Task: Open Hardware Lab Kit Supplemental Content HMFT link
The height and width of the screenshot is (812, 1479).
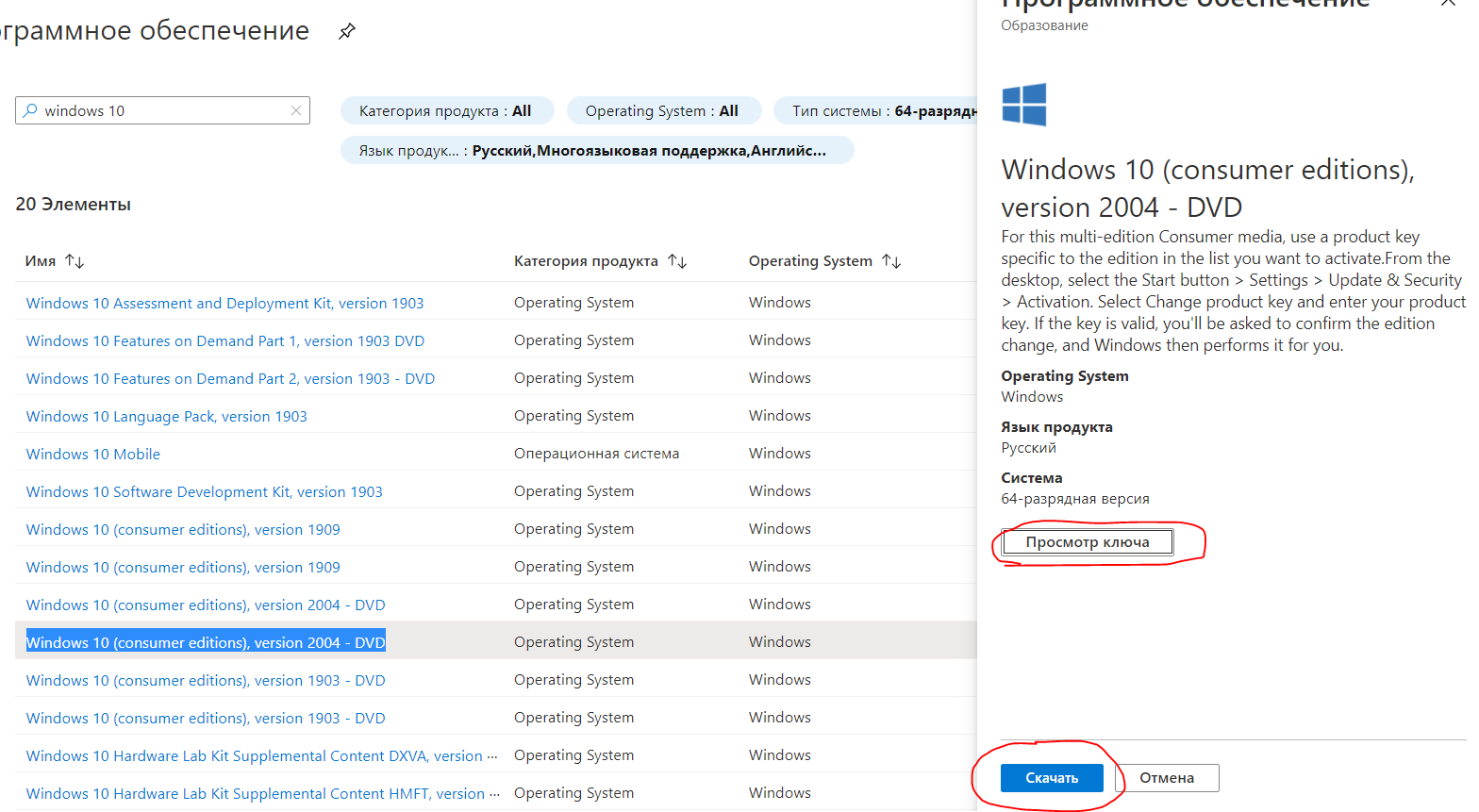Action: [261, 793]
